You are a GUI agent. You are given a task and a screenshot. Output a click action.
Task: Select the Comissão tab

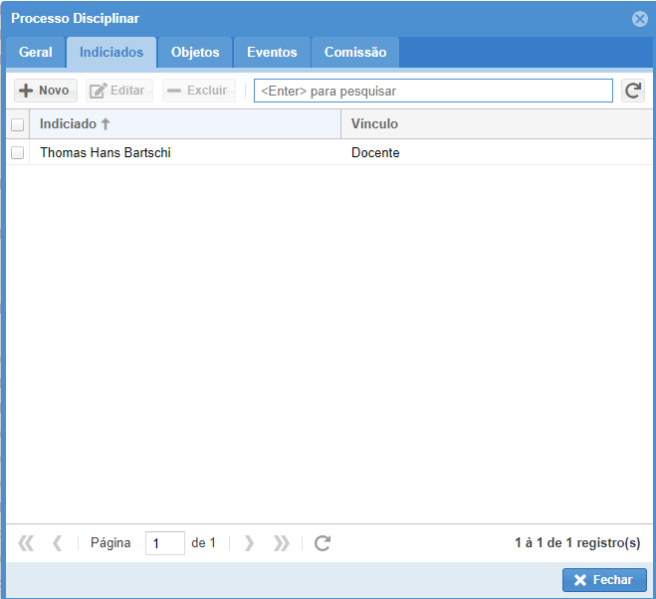tap(355, 53)
